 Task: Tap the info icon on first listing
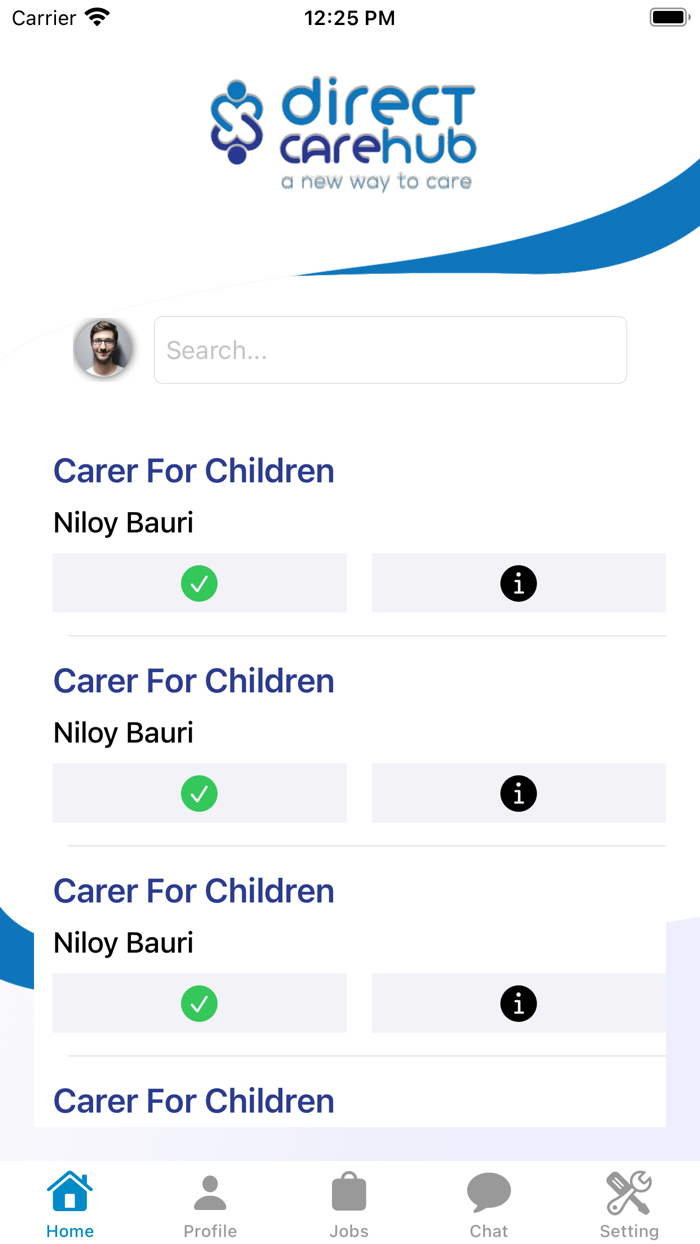coord(518,583)
